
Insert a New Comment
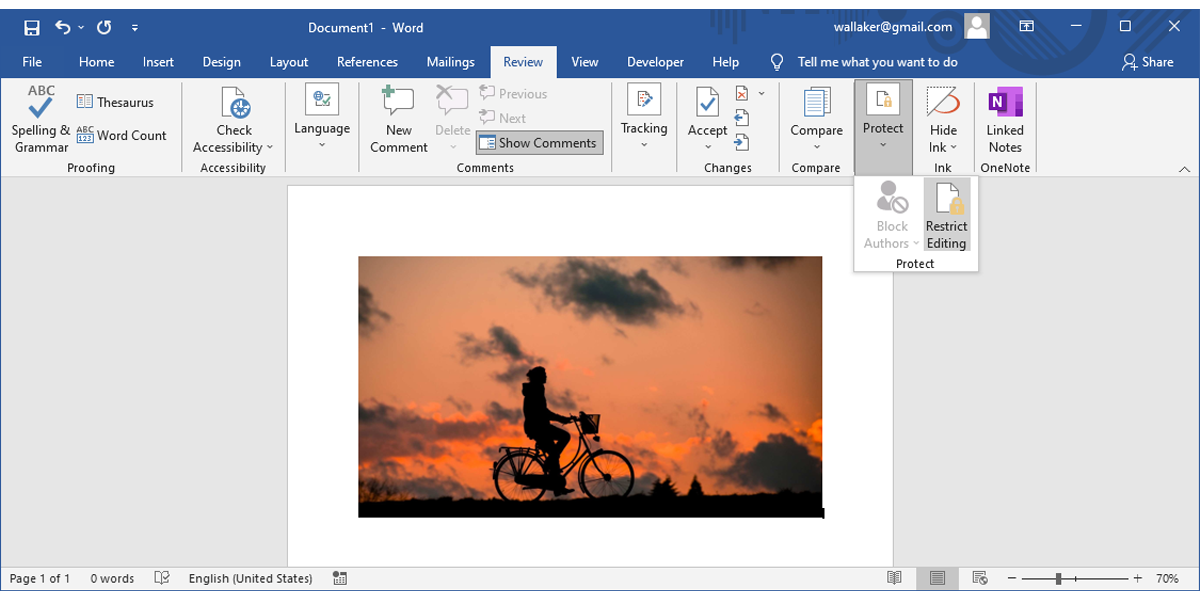coord(398,120)
